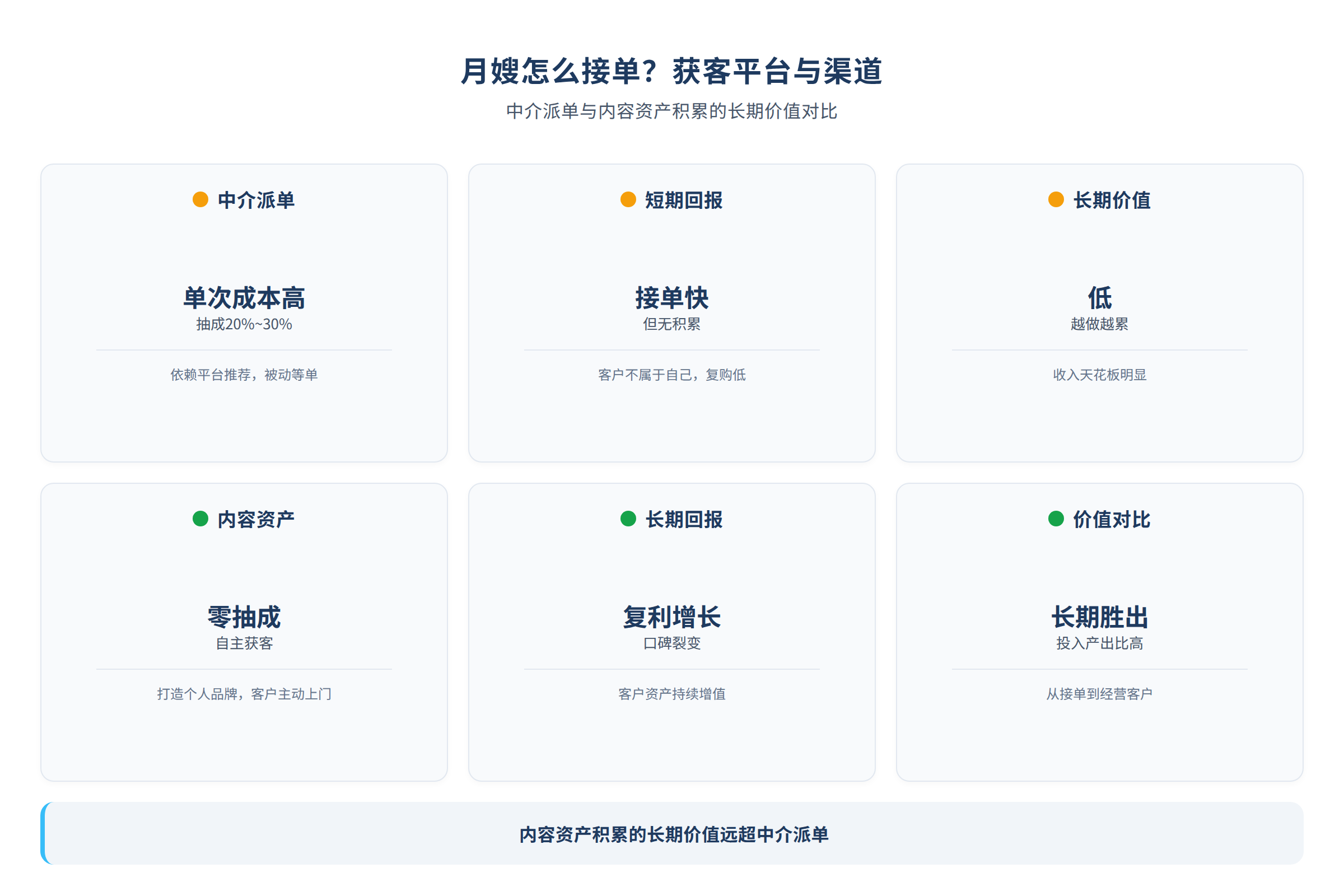Click the green dot beside 长期回报
This screenshot has width=1344, height=896.
628,519
